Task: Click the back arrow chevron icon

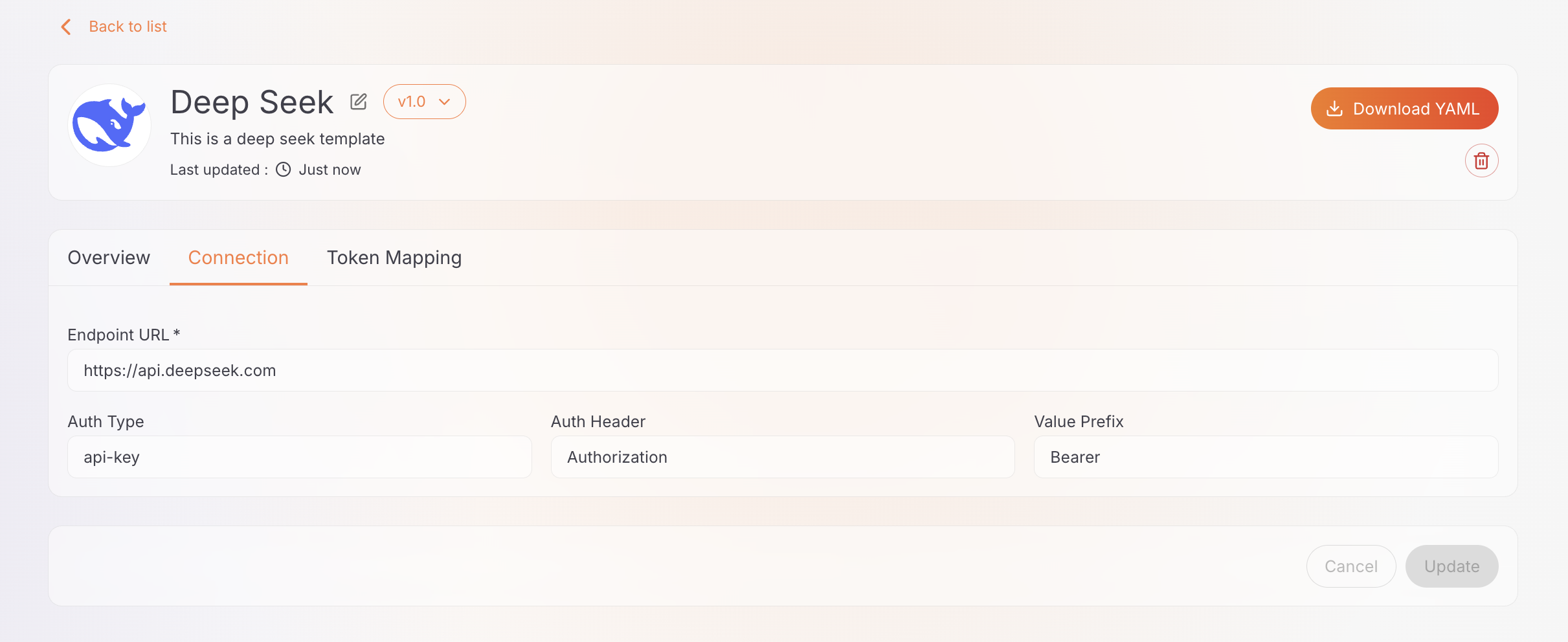Action: point(66,27)
